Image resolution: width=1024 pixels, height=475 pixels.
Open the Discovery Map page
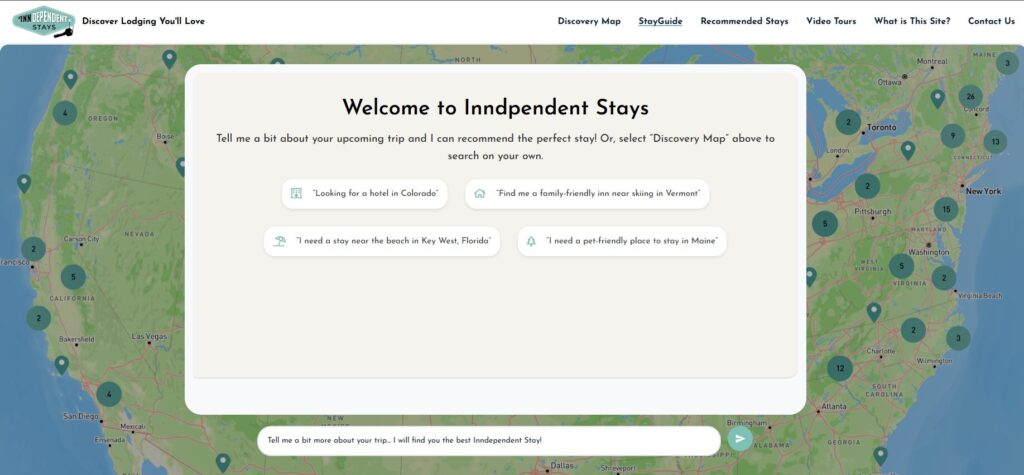coord(589,21)
